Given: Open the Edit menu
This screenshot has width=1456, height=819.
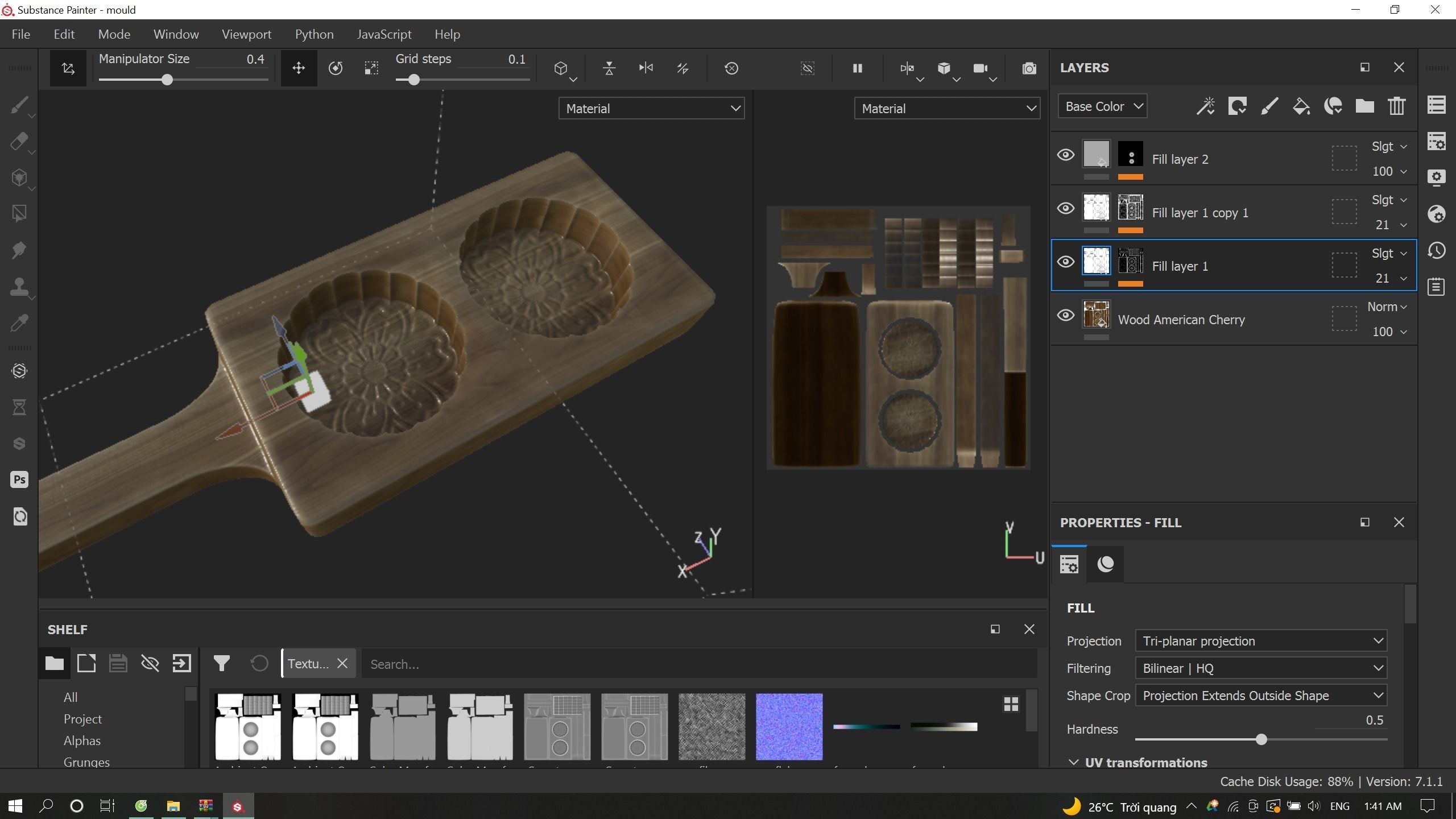Looking at the screenshot, I should (64, 34).
